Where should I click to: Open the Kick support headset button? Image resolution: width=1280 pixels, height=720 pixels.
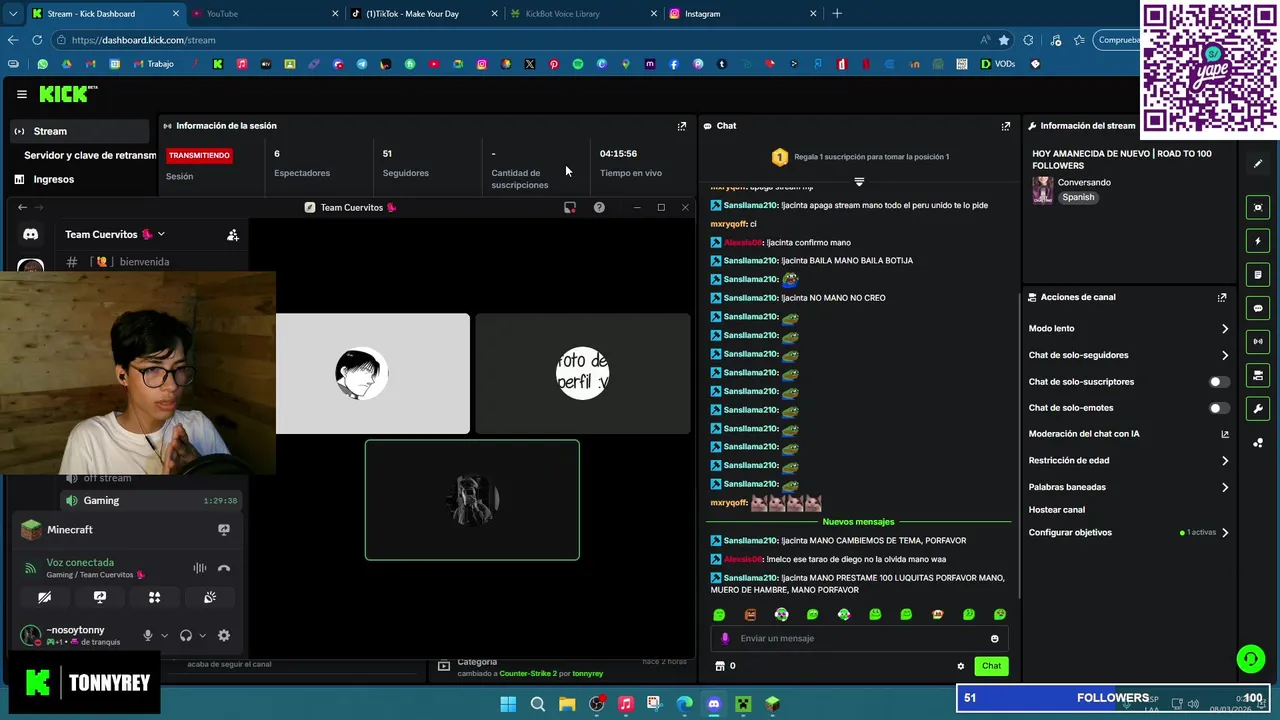point(1250,658)
